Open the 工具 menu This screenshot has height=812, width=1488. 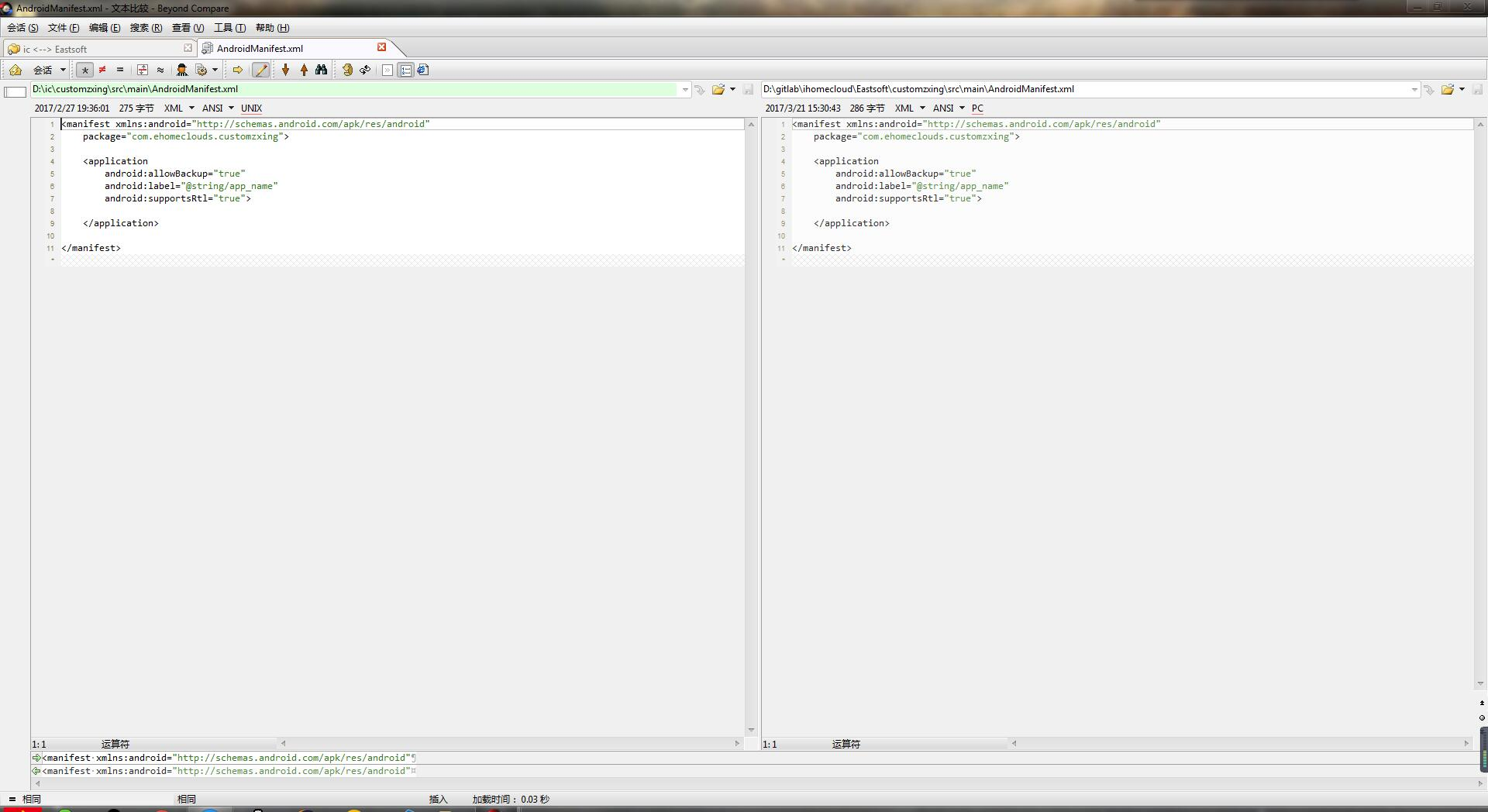pos(229,28)
